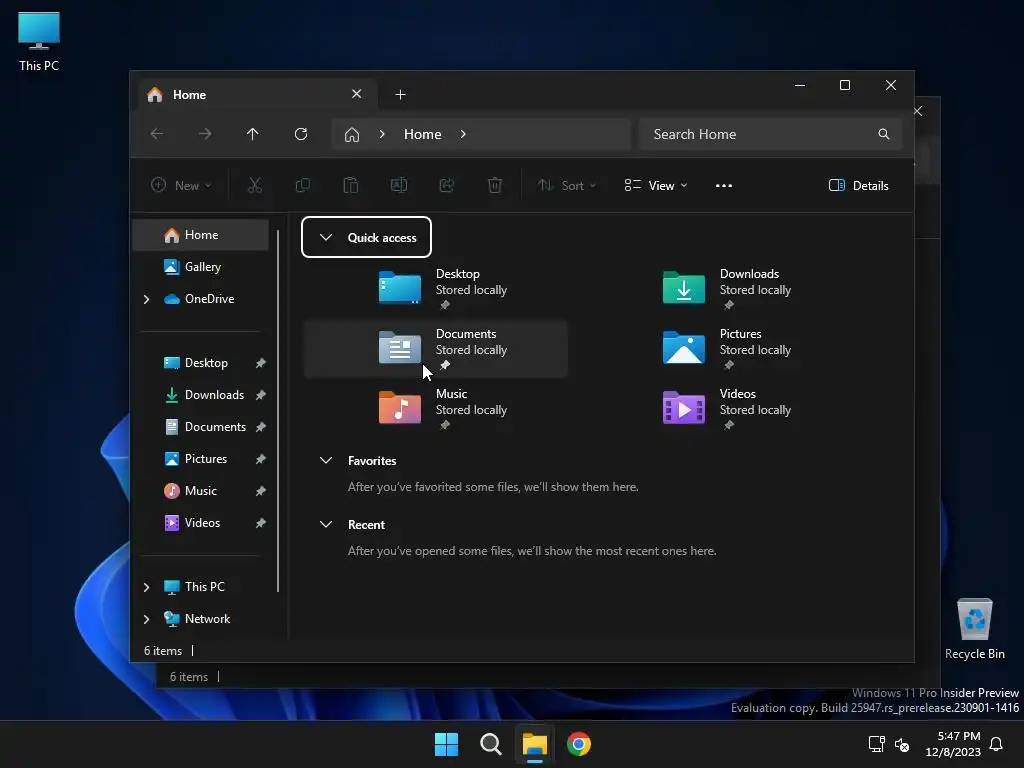Select the Recycle Bin desktop icon

pyautogui.click(x=974, y=629)
